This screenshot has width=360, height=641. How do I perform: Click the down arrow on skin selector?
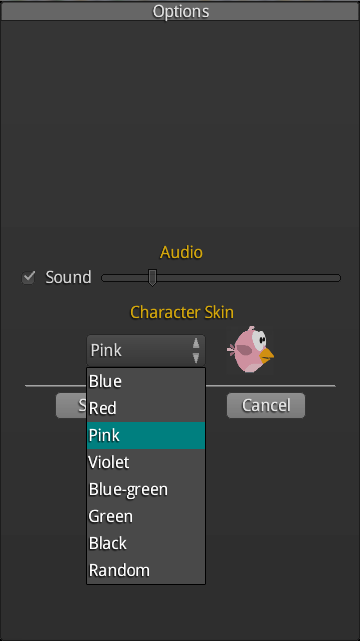pos(196,358)
